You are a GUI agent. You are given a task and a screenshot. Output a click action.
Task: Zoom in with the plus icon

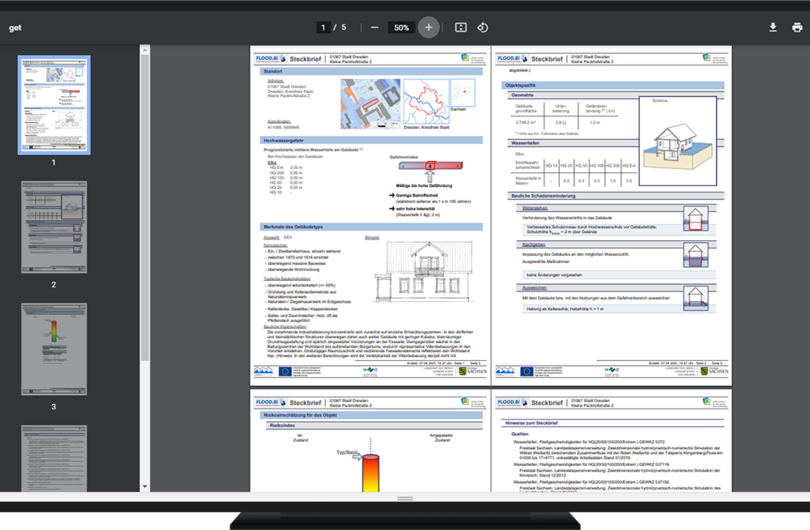click(x=428, y=28)
